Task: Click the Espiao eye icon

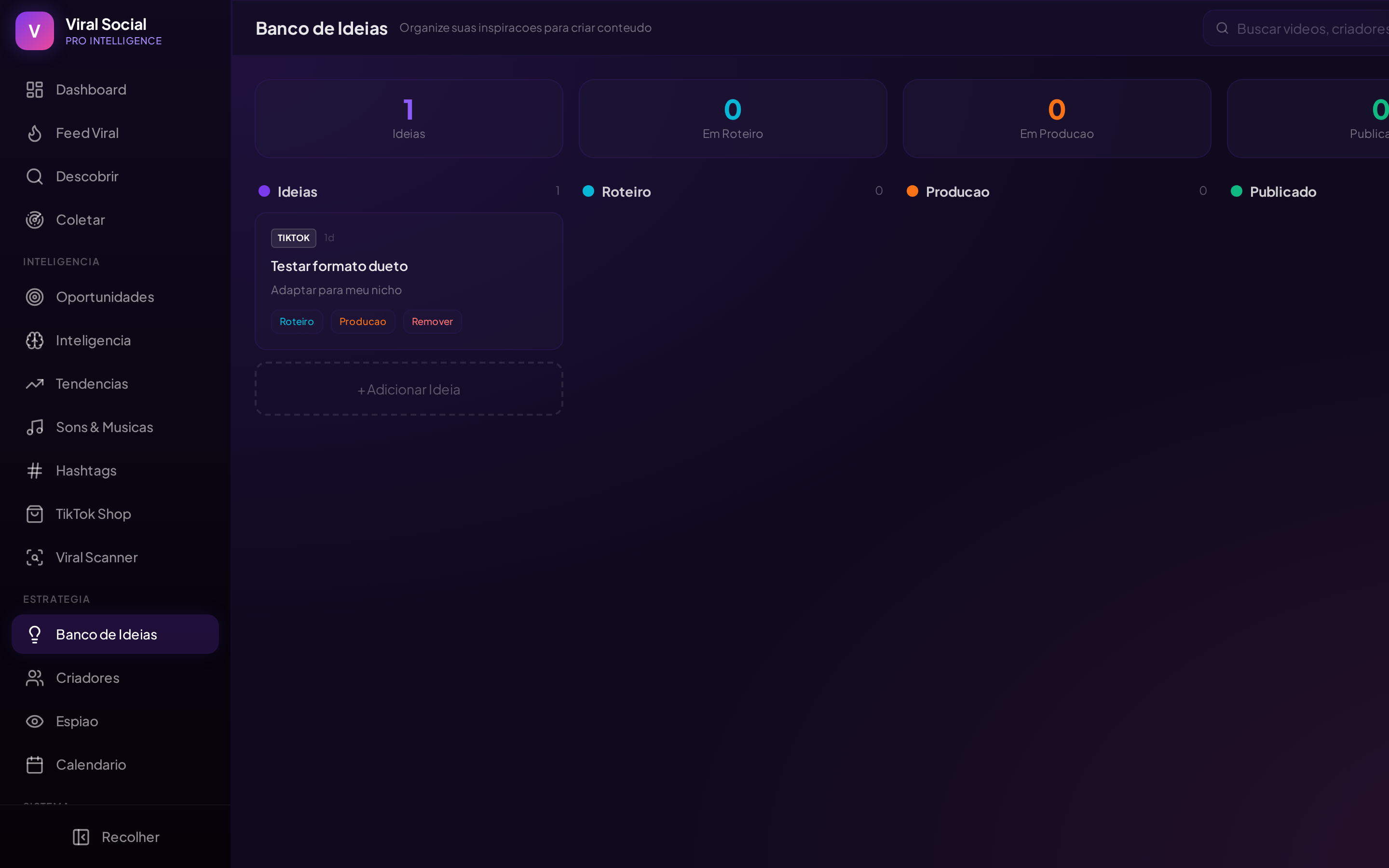Action: pyautogui.click(x=34, y=721)
